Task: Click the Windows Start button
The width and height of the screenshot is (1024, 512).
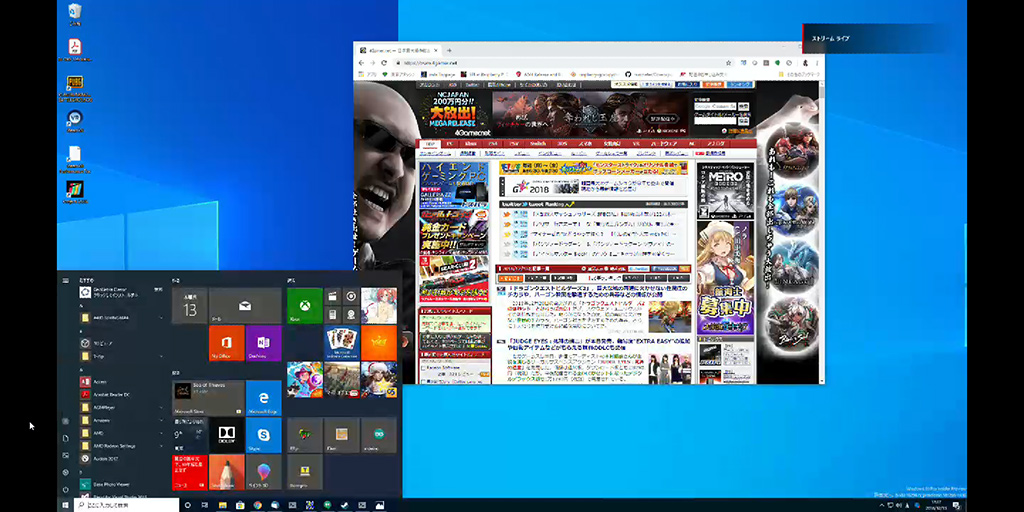Action: point(66,505)
